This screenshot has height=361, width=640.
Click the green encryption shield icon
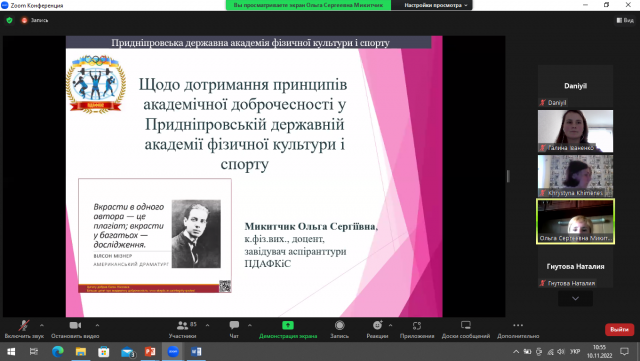click(x=9, y=20)
